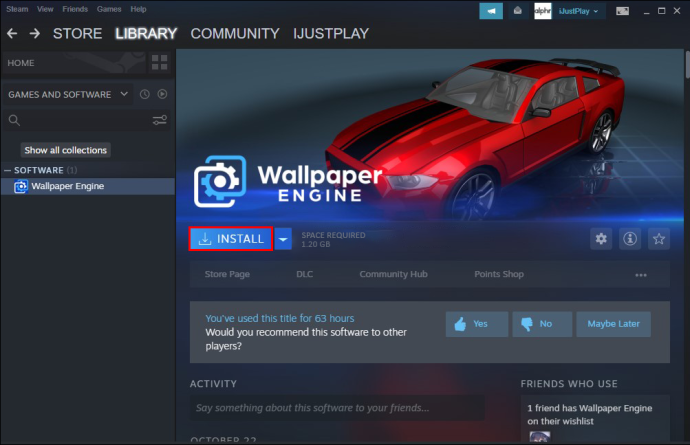Screen dimensions: 690x445
Task: Open the Community Hub tab
Action: [393, 274]
